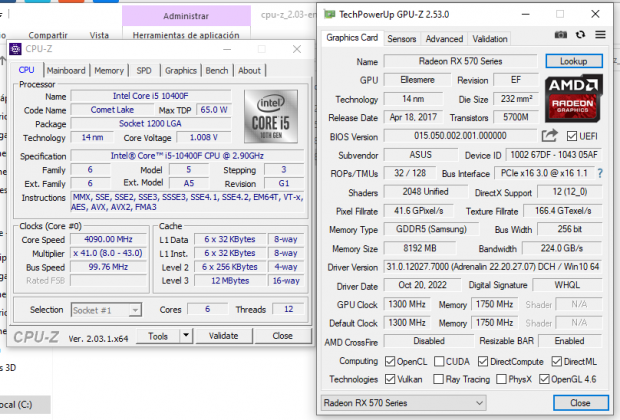
Task: Click the Bus Speed value 99.76 MHz
Action: tap(108, 267)
